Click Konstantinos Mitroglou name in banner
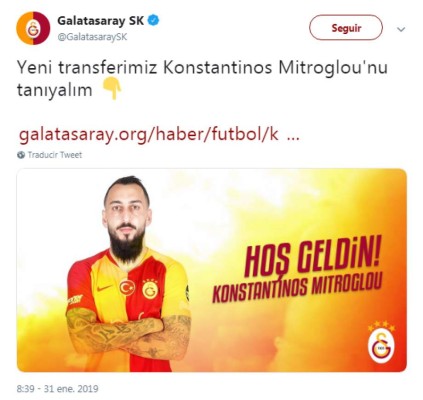423x400 pixels. click(297, 289)
